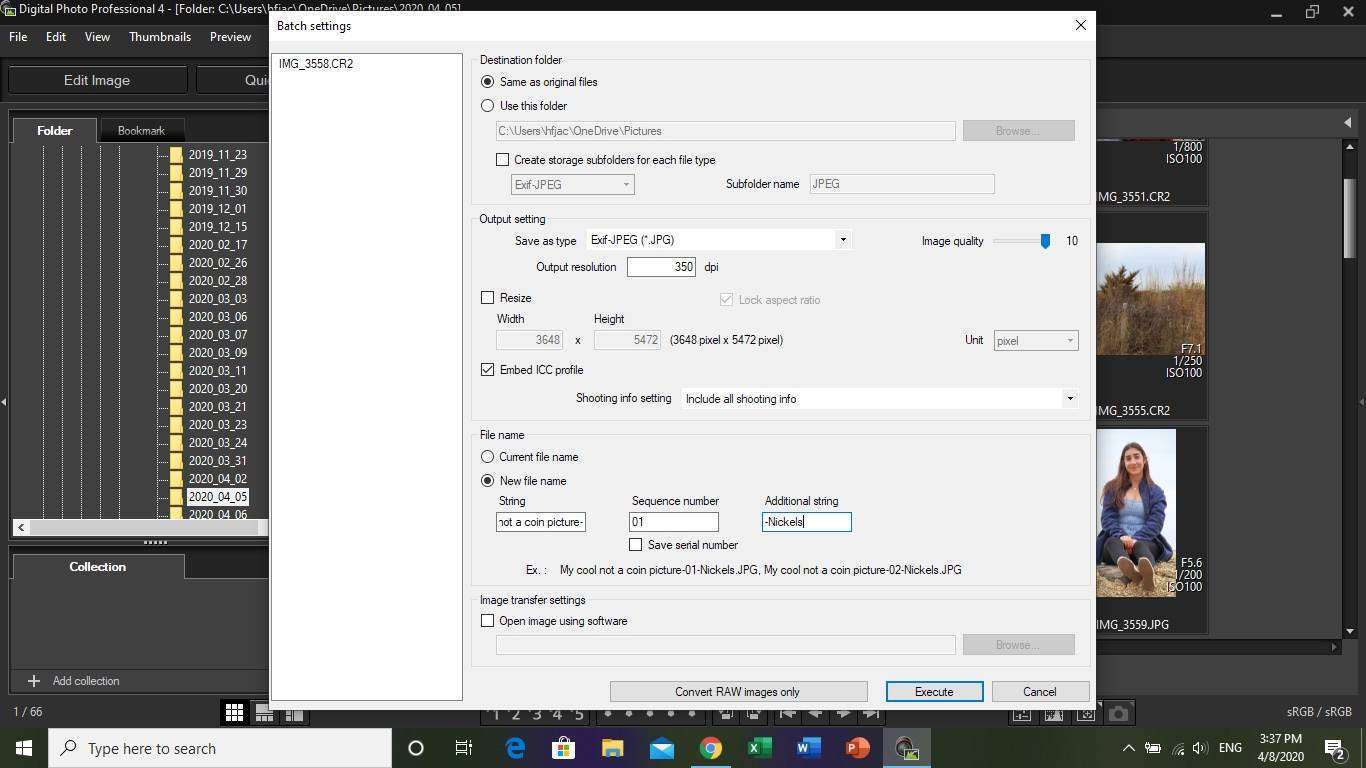Expand the Shooting info setting dropdown
The height and width of the screenshot is (768, 1366).
click(879, 399)
